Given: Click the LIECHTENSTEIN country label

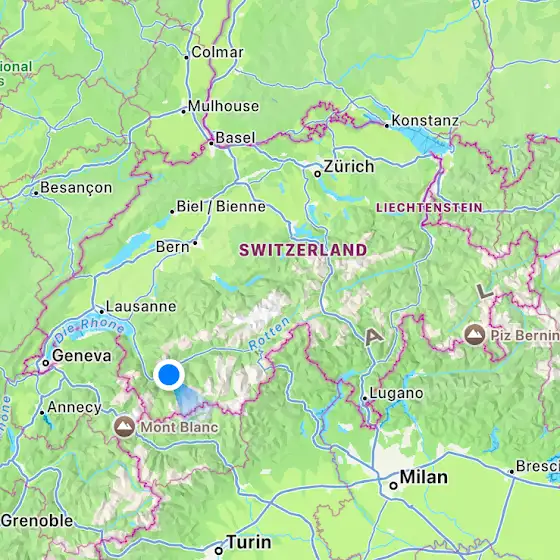Looking at the screenshot, I should pos(429,208).
